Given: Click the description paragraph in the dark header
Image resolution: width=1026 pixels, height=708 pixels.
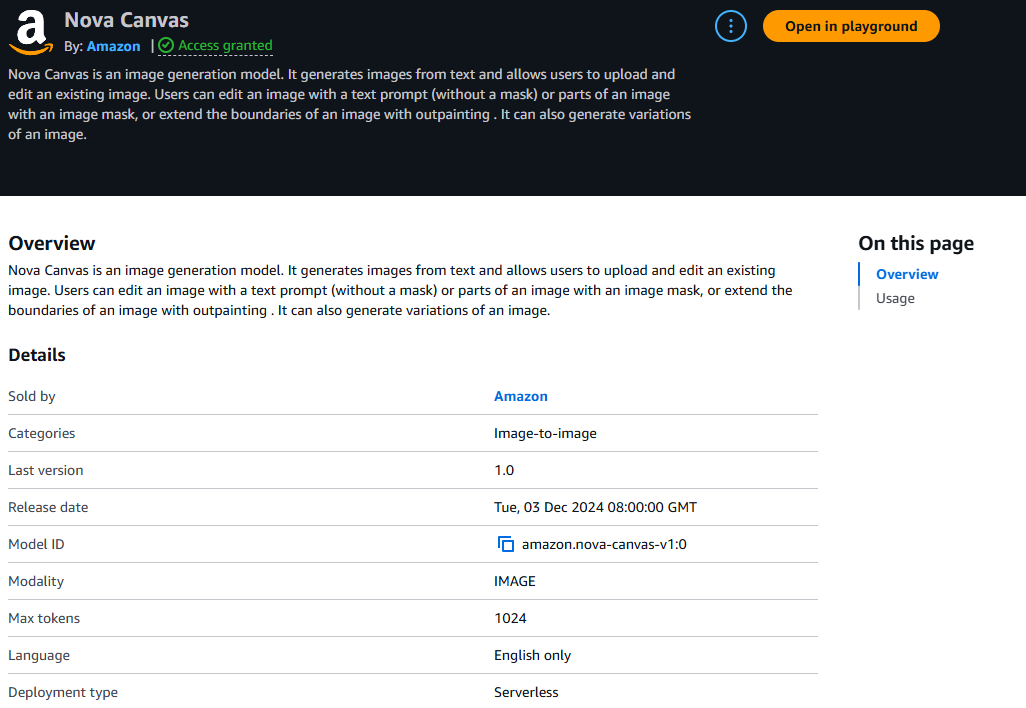Looking at the screenshot, I should point(349,104).
